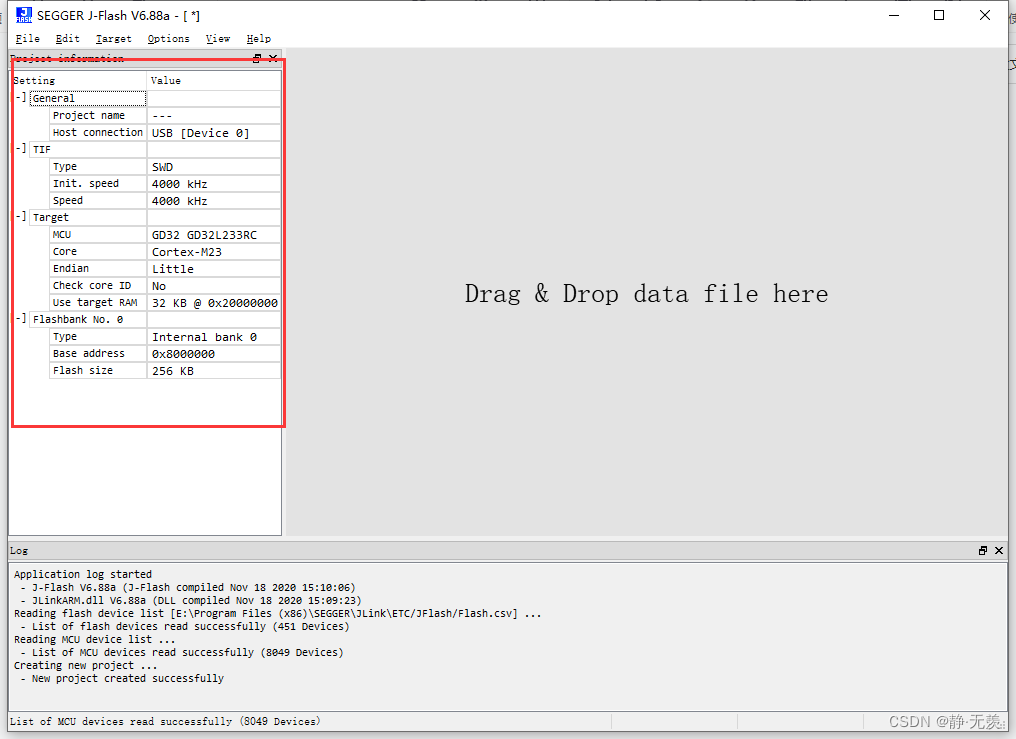This screenshot has height=739, width=1016.
Task: Minimize the J-Flash window
Action: coord(894,15)
